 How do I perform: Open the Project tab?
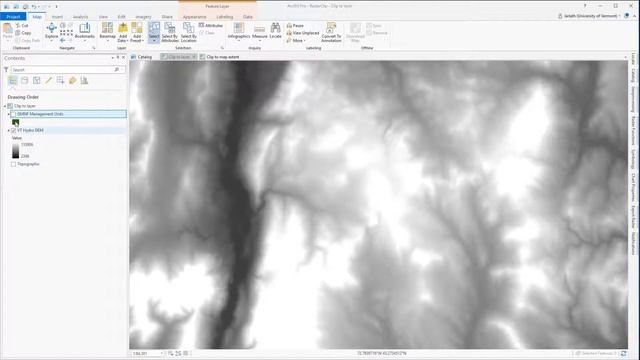[13, 17]
